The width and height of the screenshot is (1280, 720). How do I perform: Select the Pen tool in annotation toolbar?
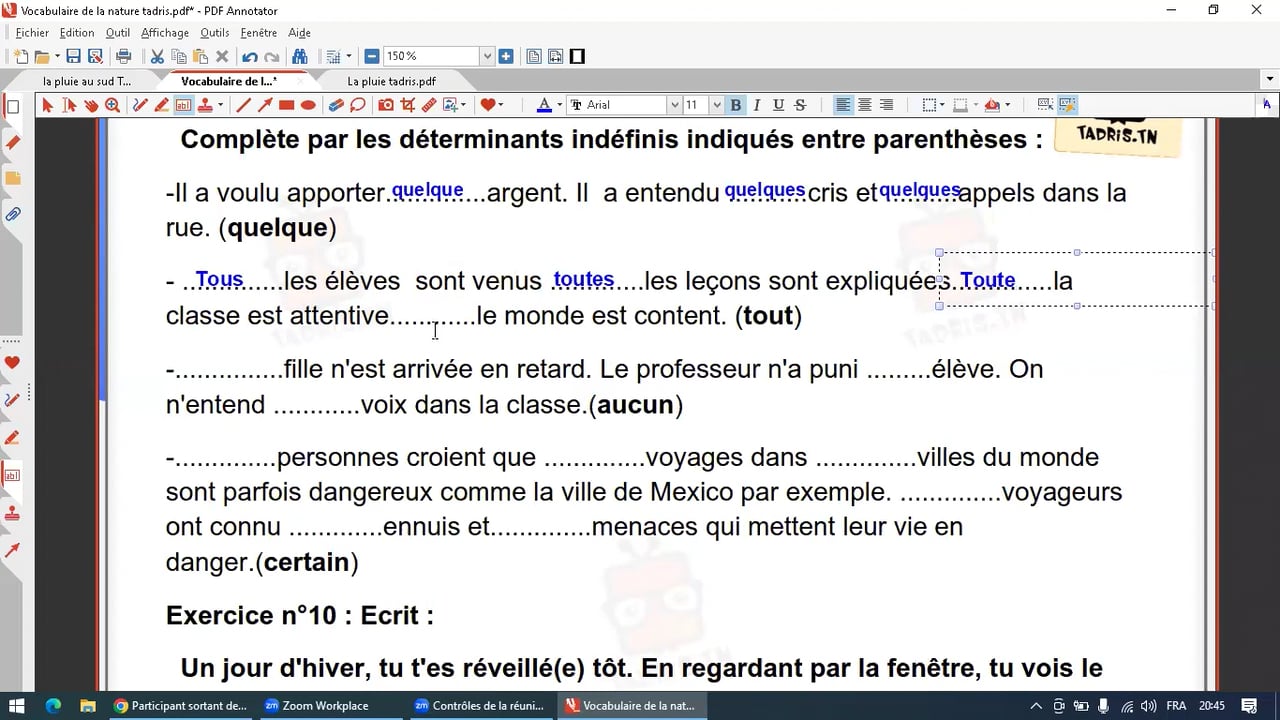point(140,105)
